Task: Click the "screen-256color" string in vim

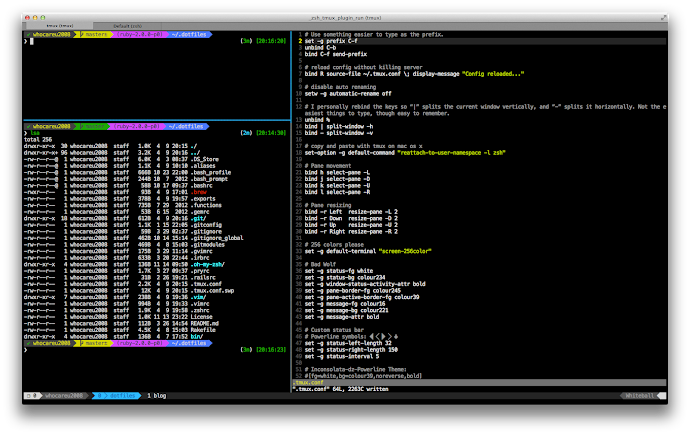Action: (405, 251)
